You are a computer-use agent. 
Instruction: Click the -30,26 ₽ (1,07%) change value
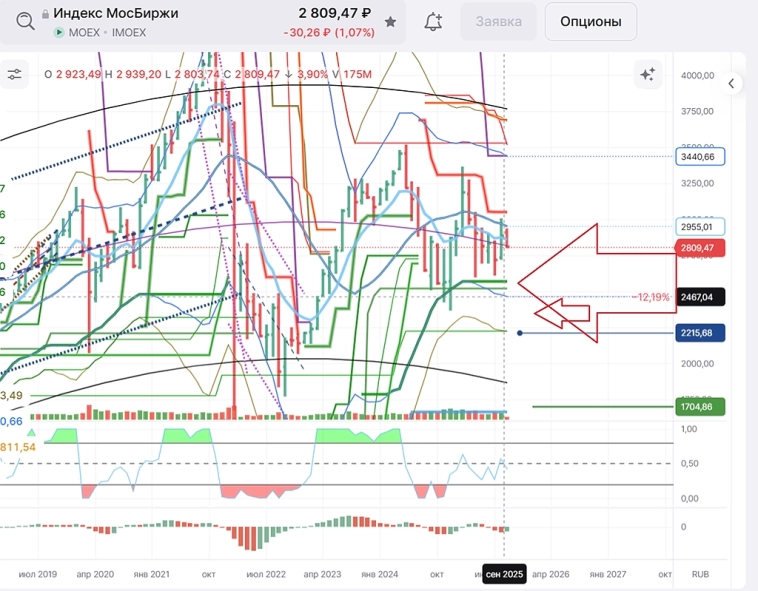click(x=329, y=33)
